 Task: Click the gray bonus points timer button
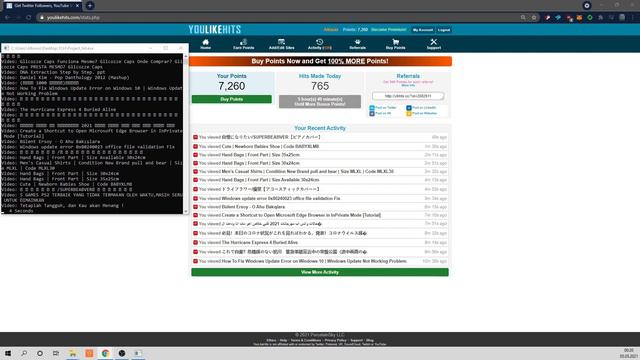tap(320, 102)
